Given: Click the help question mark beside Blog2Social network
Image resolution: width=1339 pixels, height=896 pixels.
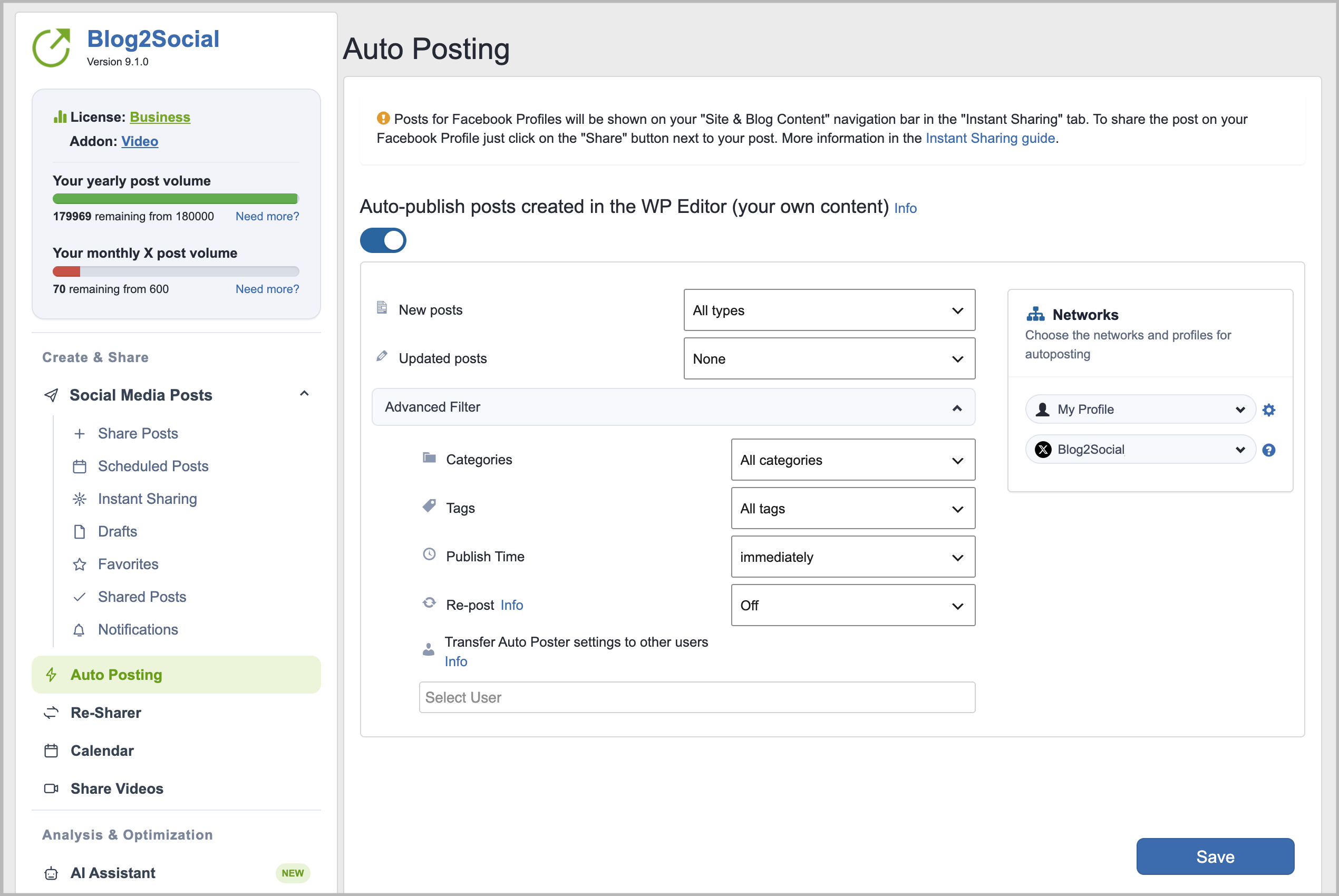Looking at the screenshot, I should click(1269, 450).
